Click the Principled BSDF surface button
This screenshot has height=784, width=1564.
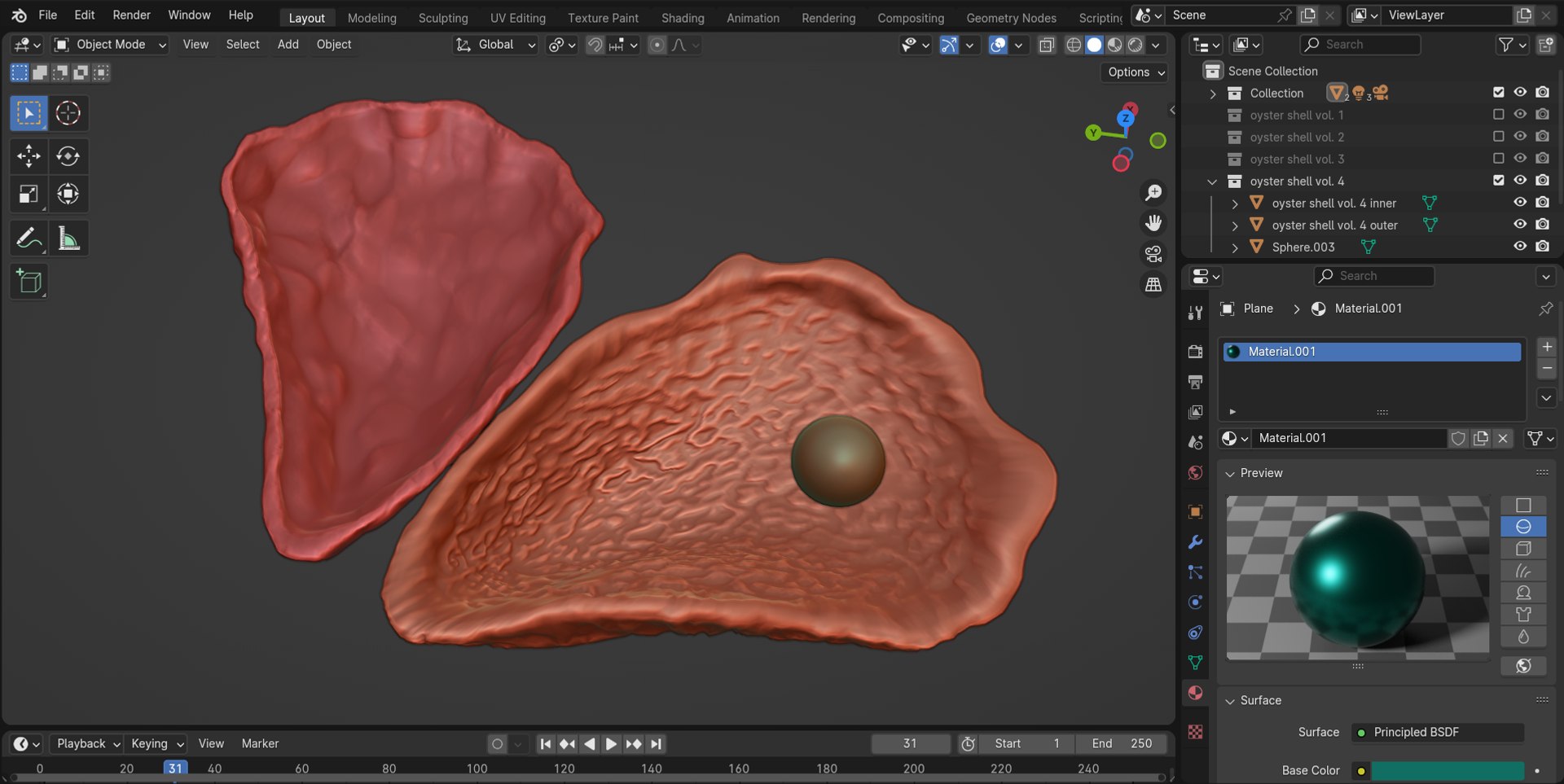[x=1437, y=732]
